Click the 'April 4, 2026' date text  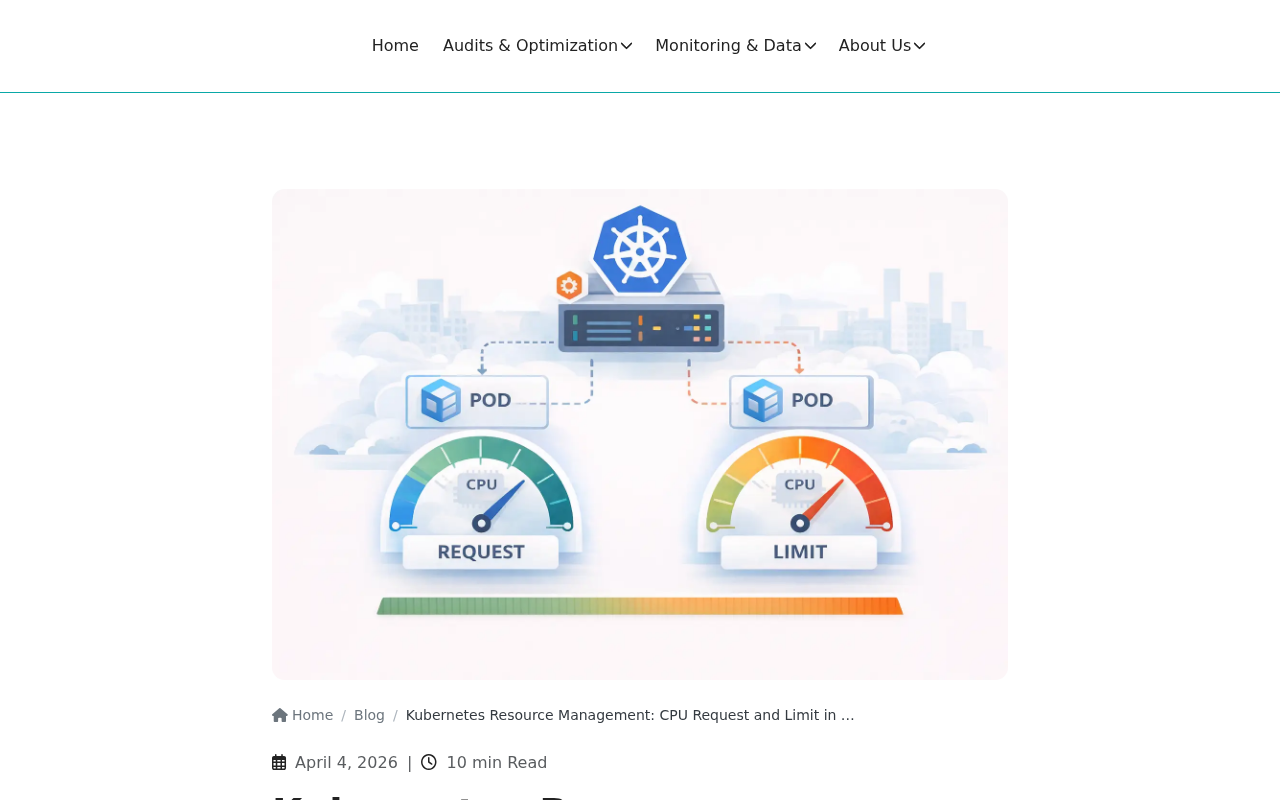coord(346,763)
